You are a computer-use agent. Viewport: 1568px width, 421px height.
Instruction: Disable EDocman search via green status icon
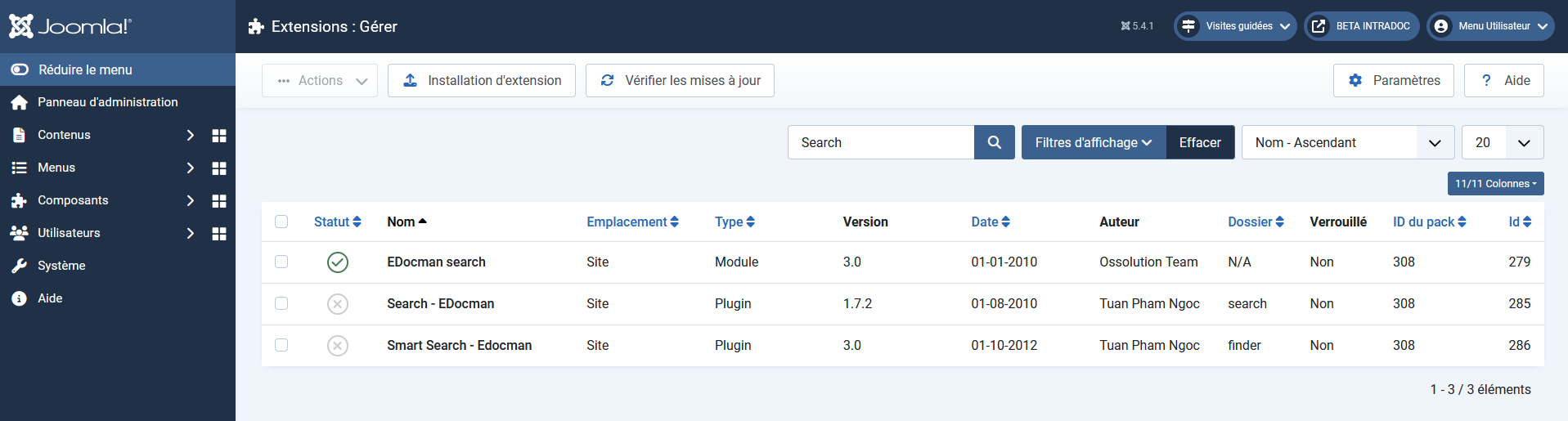(337, 262)
